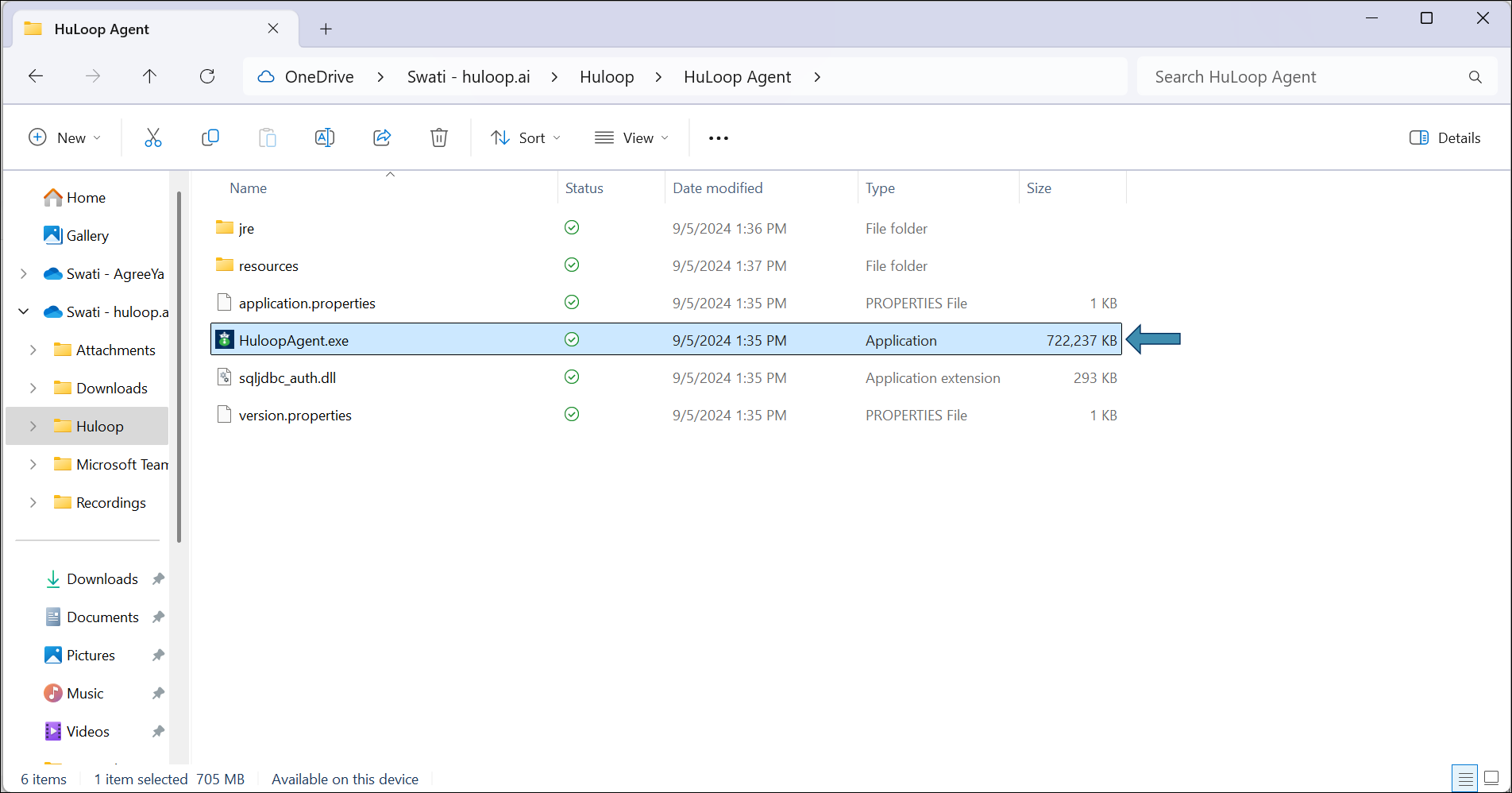Viewport: 1512px width, 793px height.
Task: Select the Downloads folder under Swati - huloop.ai
Action: tap(101, 388)
